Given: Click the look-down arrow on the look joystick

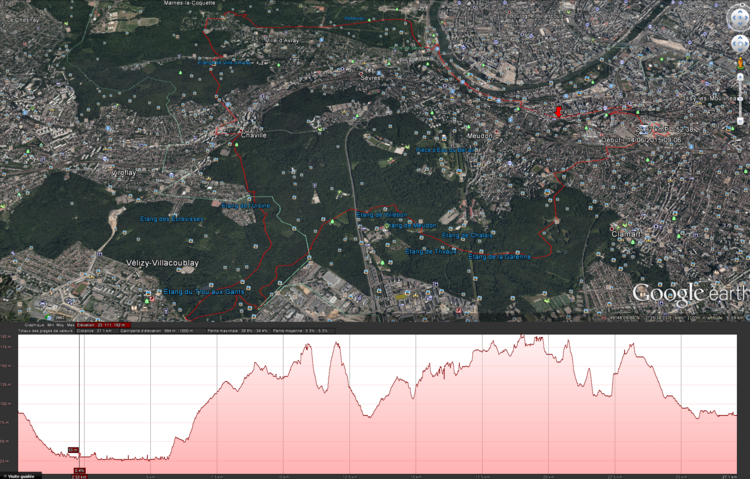Looking at the screenshot, I should (x=740, y=24).
